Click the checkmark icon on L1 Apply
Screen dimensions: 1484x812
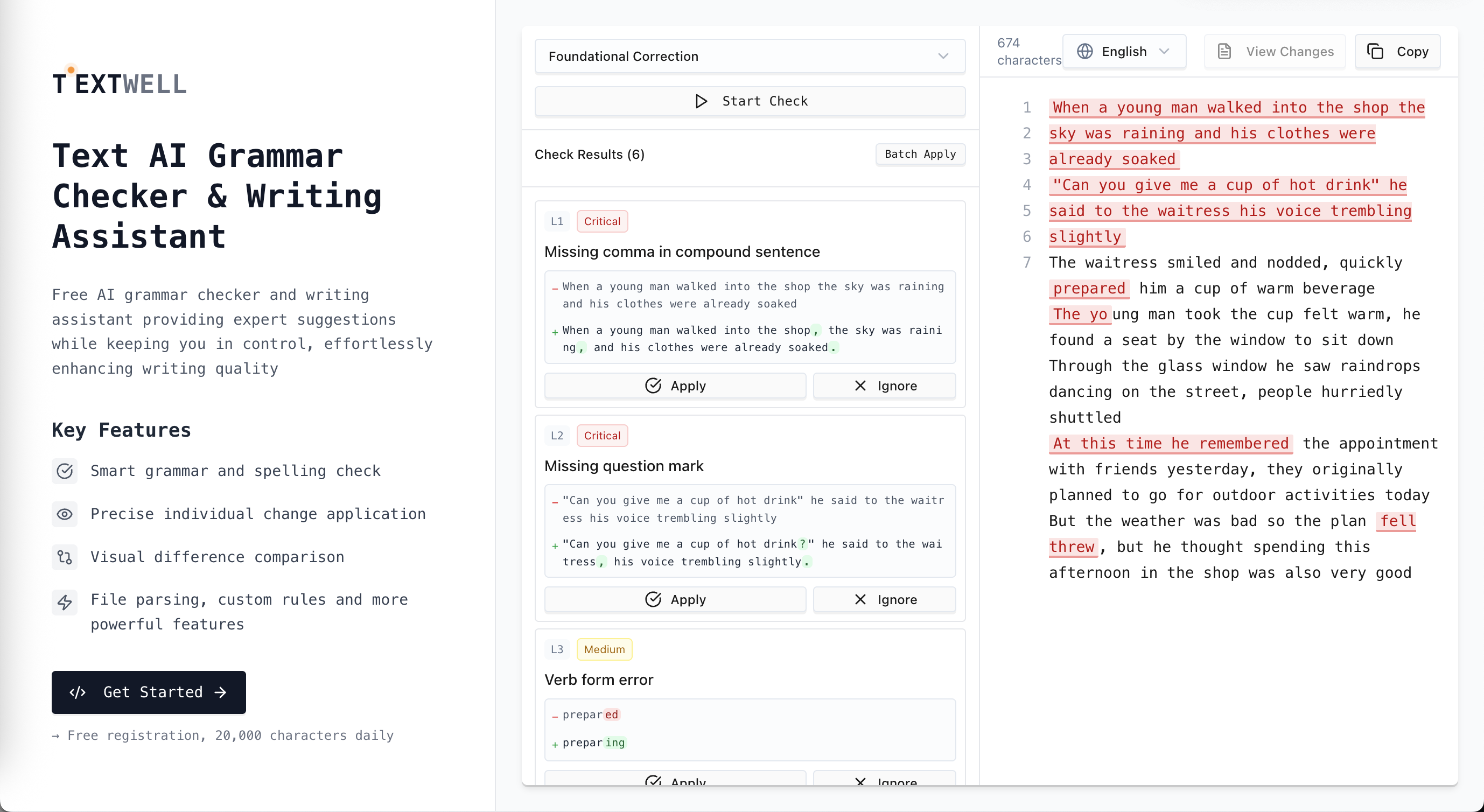(x=653, y=386)
